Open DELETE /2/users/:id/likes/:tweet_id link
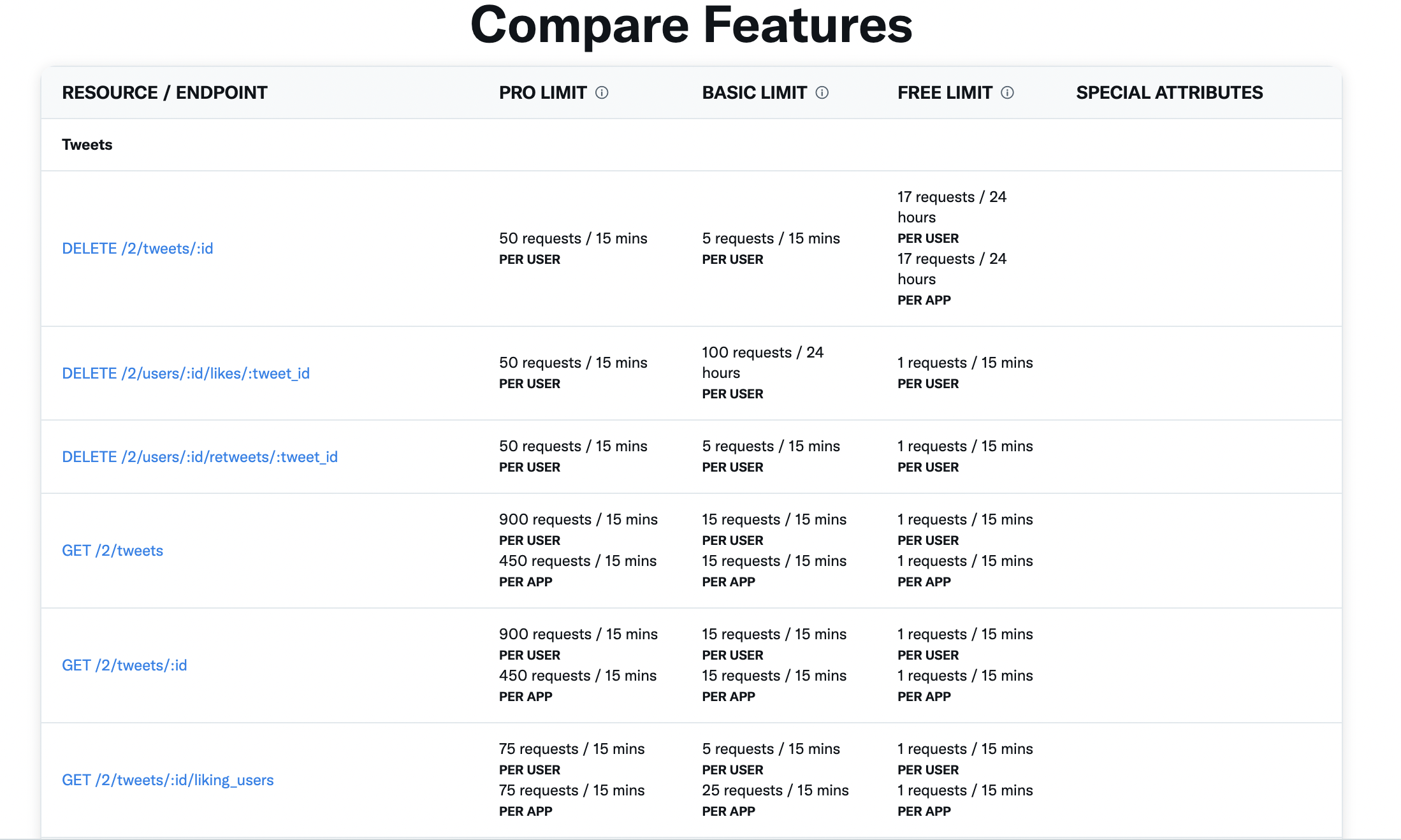Screen dimensions: 1401x840 [x=185, y=373]
